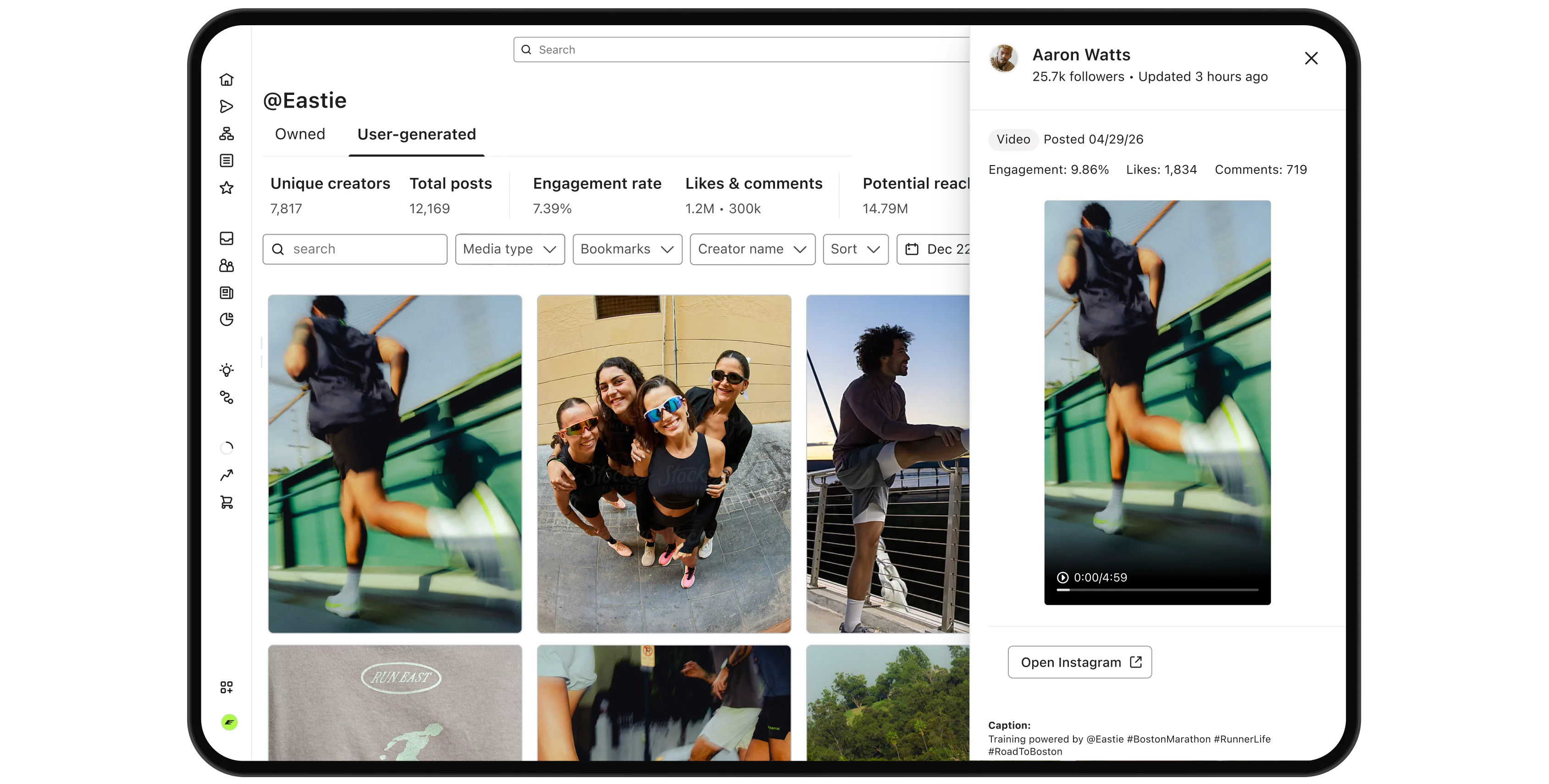Click the top Search field

tap(741, 50)
